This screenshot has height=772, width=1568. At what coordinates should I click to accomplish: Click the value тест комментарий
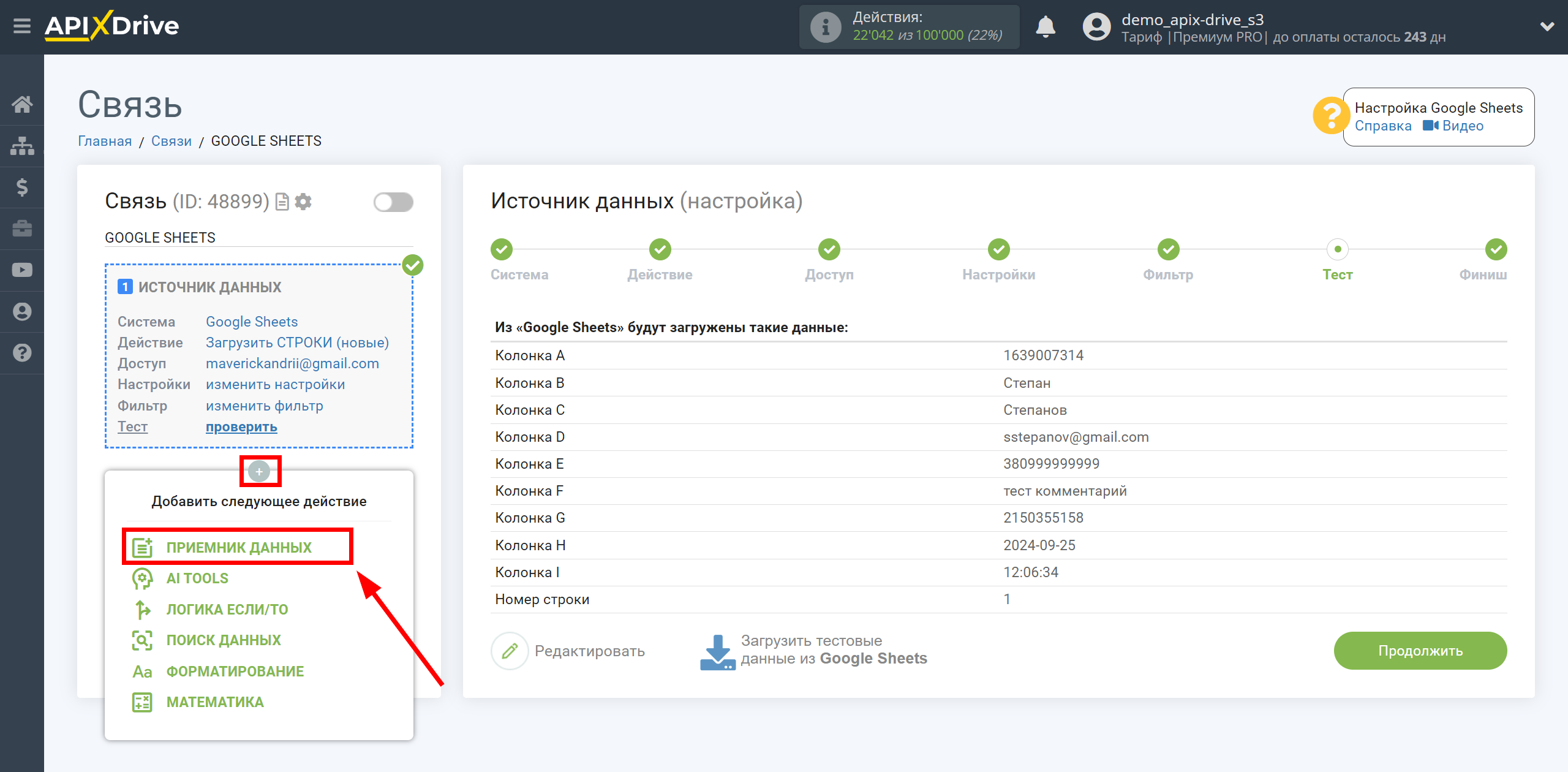pyautogui.click(x=1065, y=491)
